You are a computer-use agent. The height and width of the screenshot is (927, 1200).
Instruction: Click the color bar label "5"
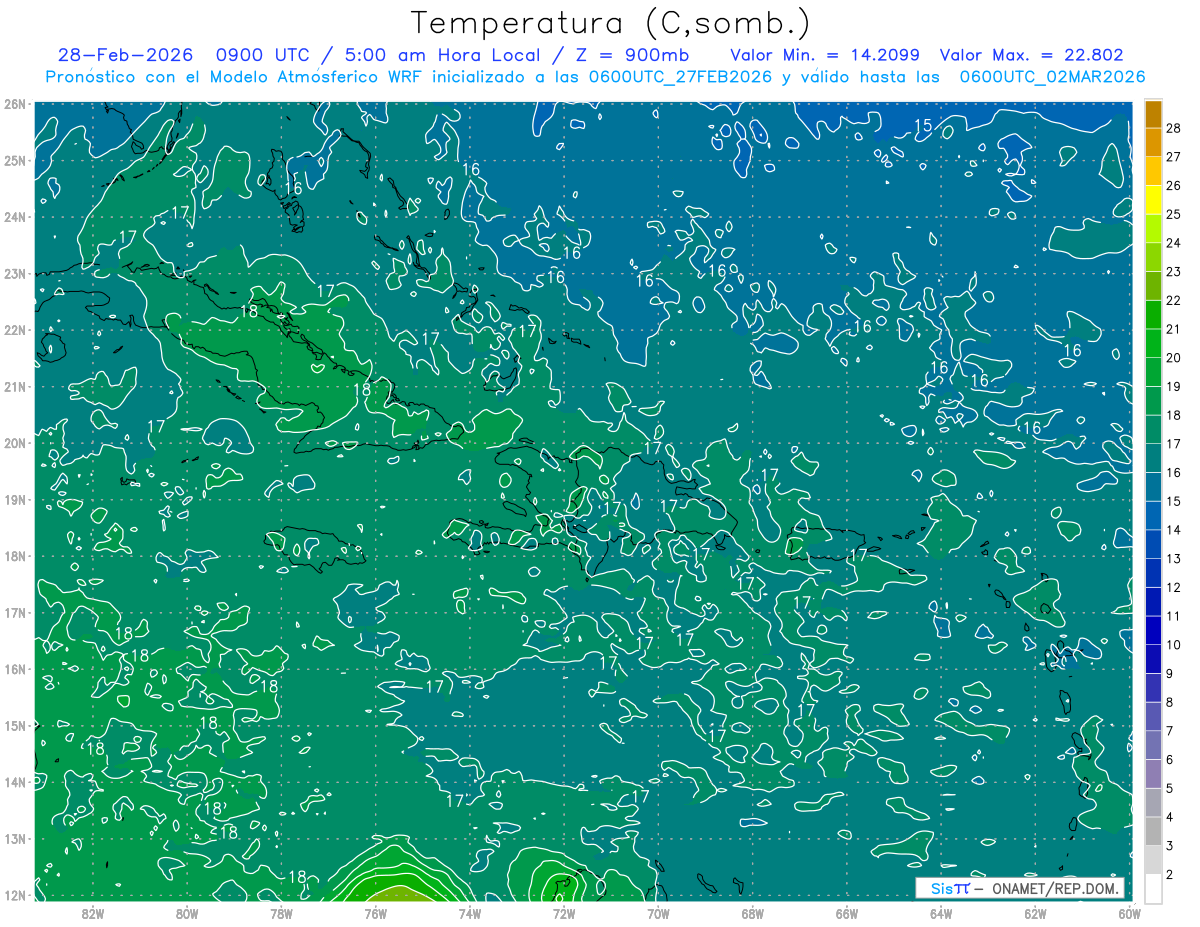pyautogui.click(x=1170, y=788)
